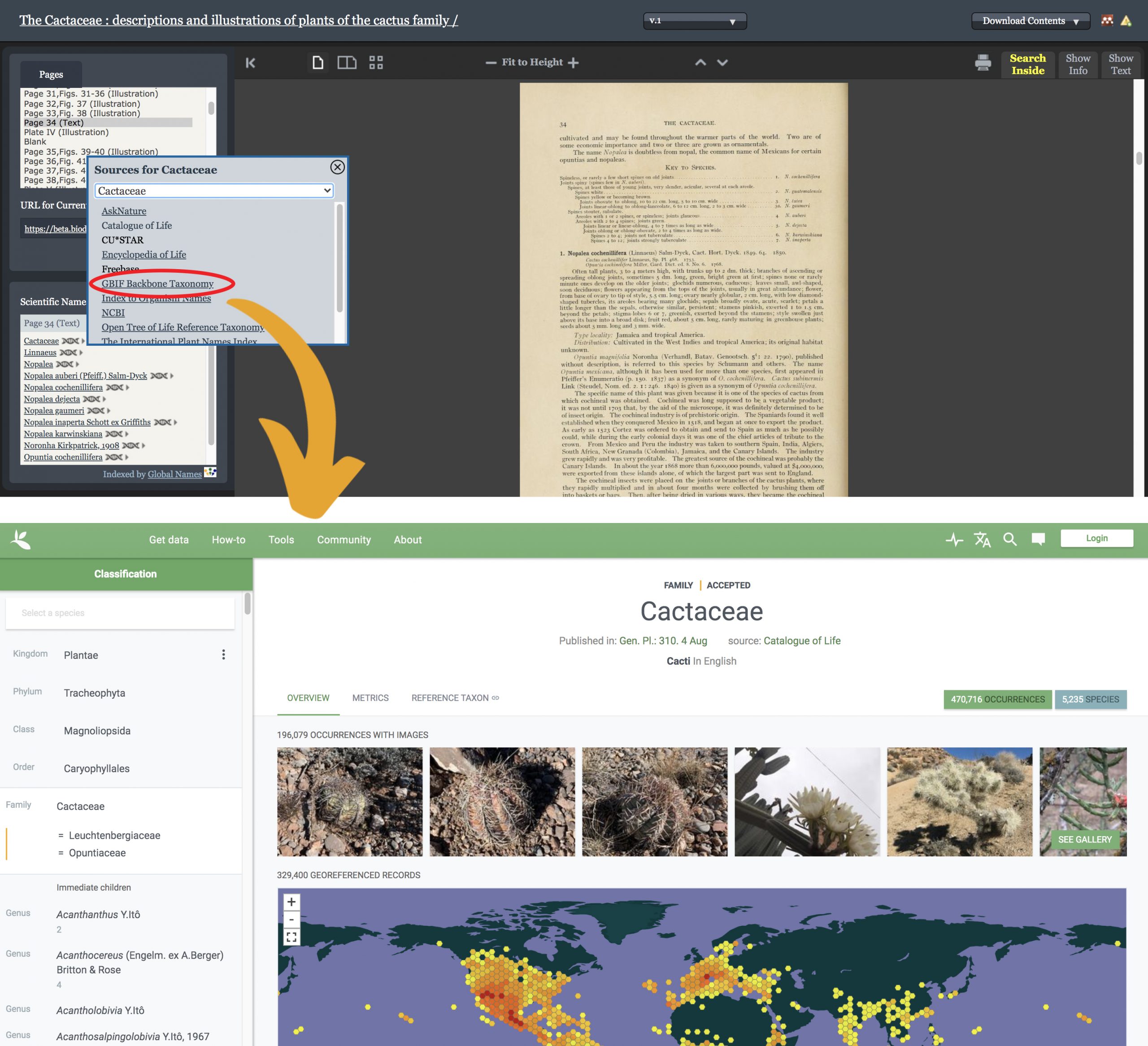Go to next page down arrow

(x=722, y=63)
